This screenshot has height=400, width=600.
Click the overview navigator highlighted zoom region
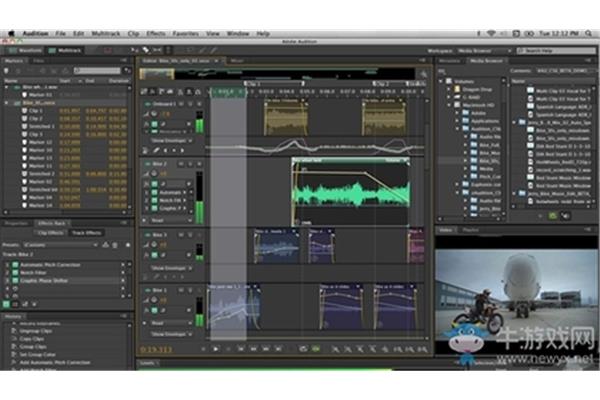tap(157, 74)
